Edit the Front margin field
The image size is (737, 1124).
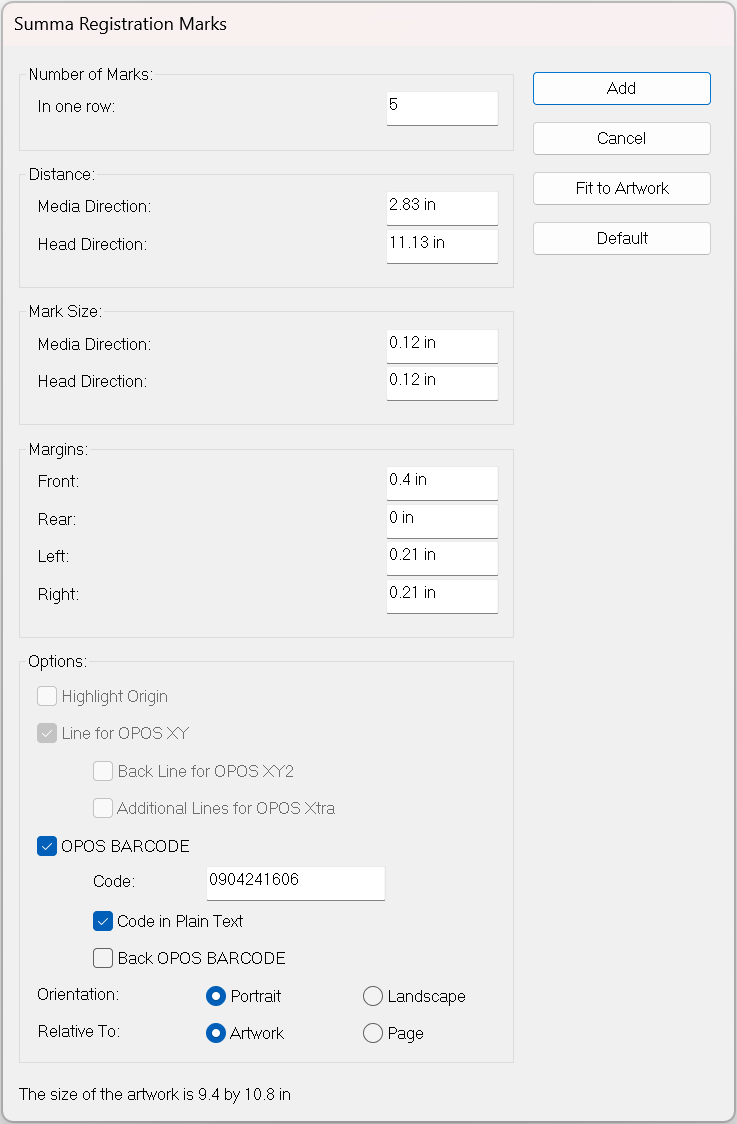point(442,483)
